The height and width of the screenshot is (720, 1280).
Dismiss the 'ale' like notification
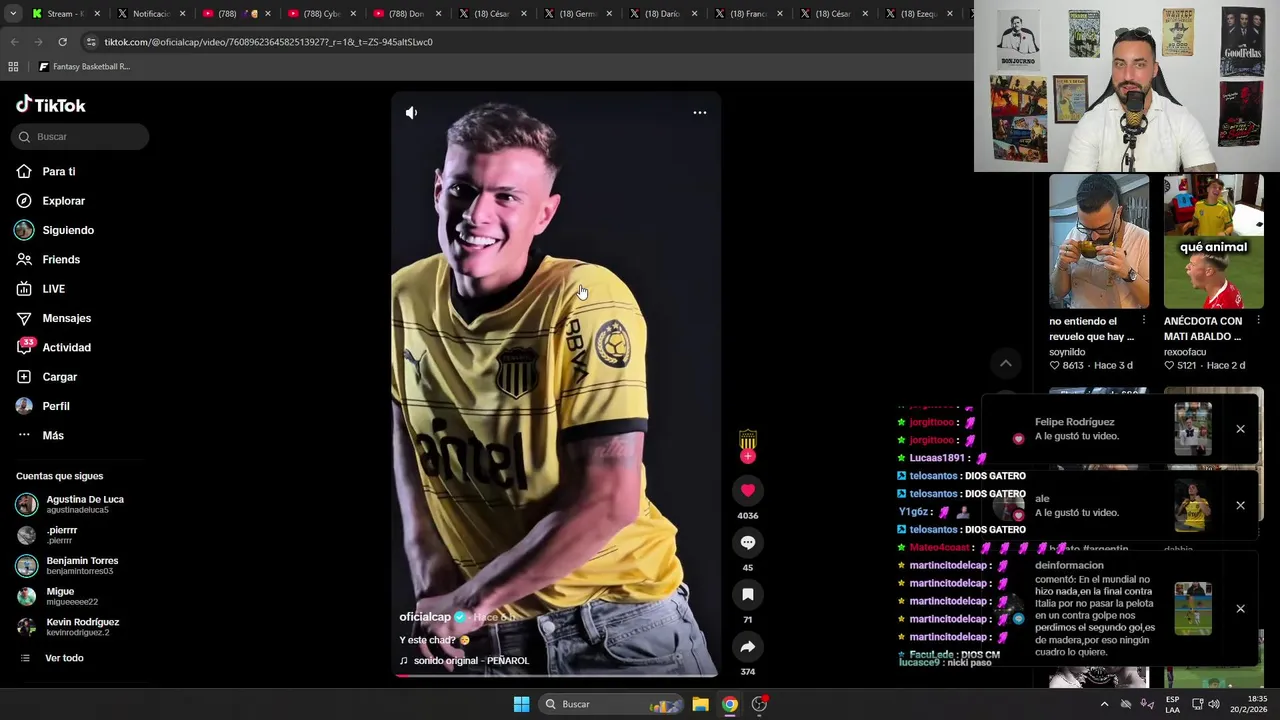(1240, 505)
